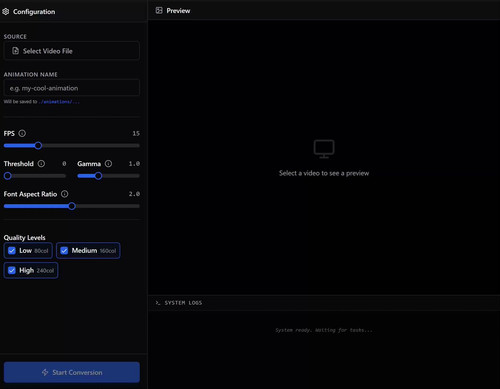Click the Threshold info icon
The image size is (500, 389).
[x=41, y=164]
